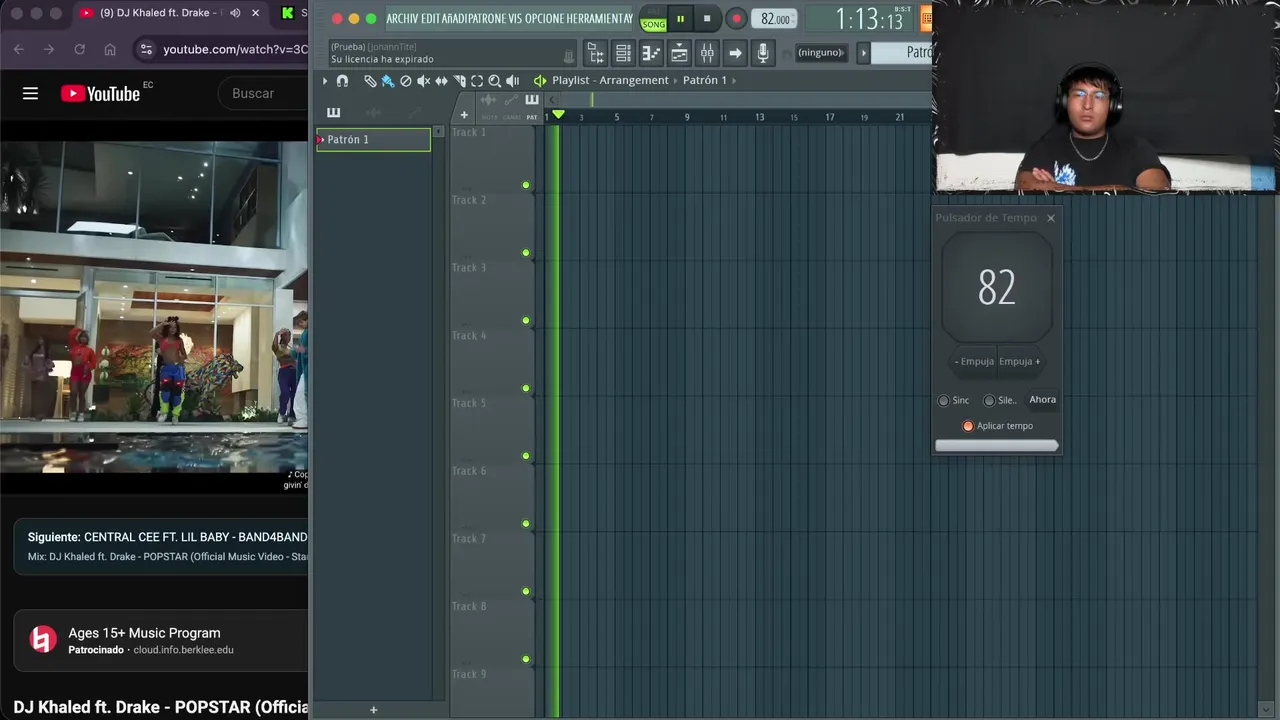Click the YouTube logo
Viewport: 1280px width, 720px height.
point(100,93)
